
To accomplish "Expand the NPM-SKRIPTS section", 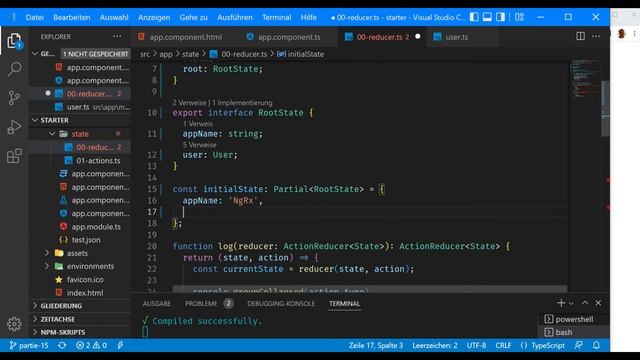I will (63, 332).
